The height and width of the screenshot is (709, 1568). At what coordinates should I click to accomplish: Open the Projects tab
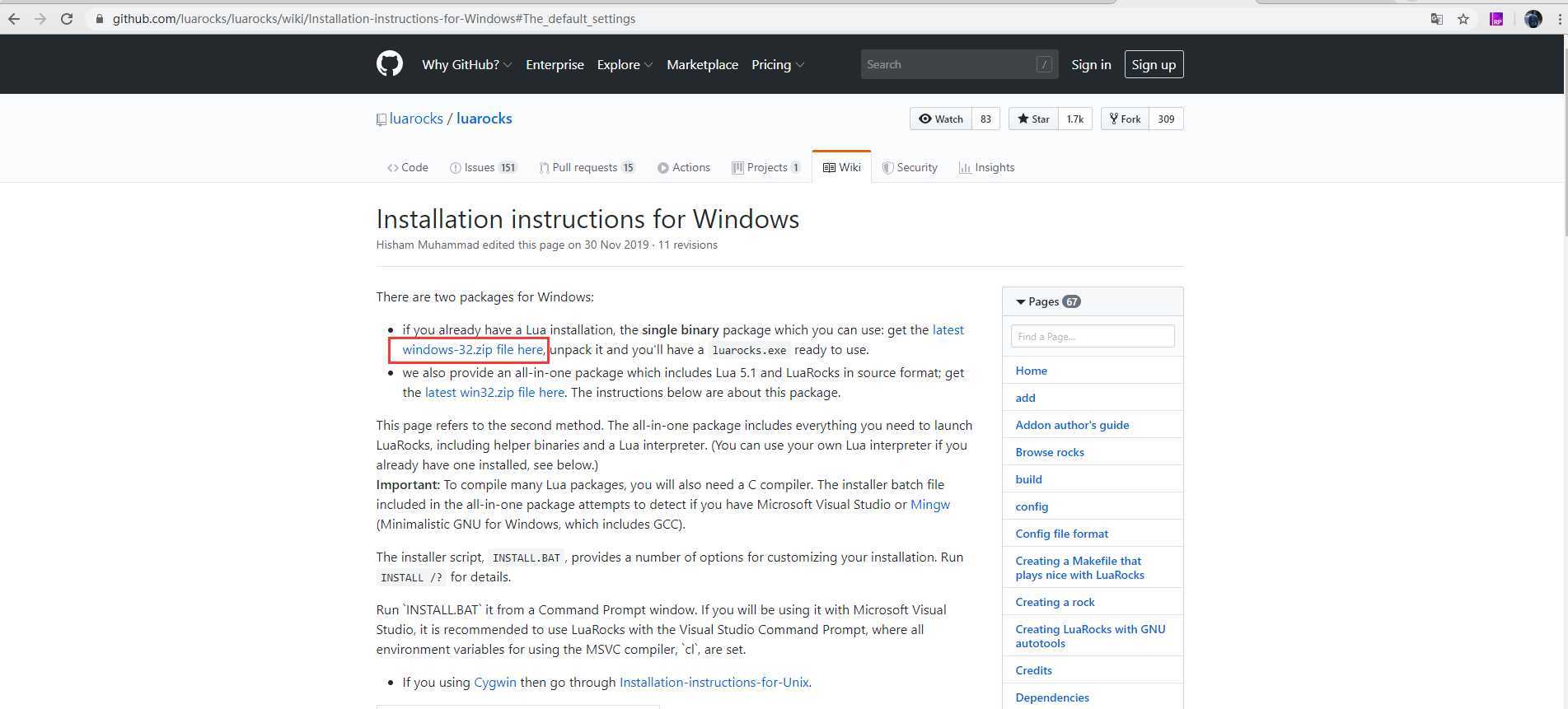766,167
